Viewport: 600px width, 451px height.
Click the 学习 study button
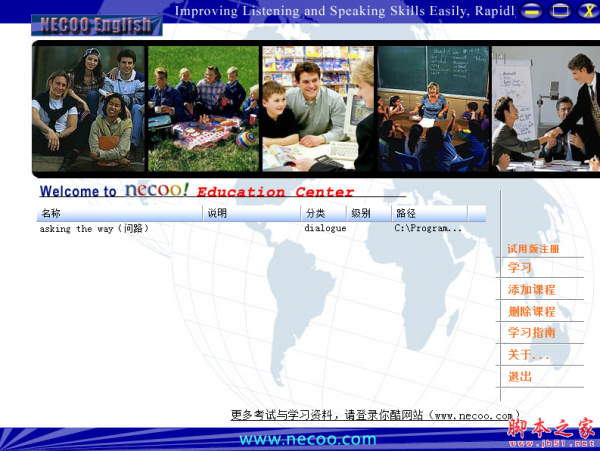[x=519, y=267]
